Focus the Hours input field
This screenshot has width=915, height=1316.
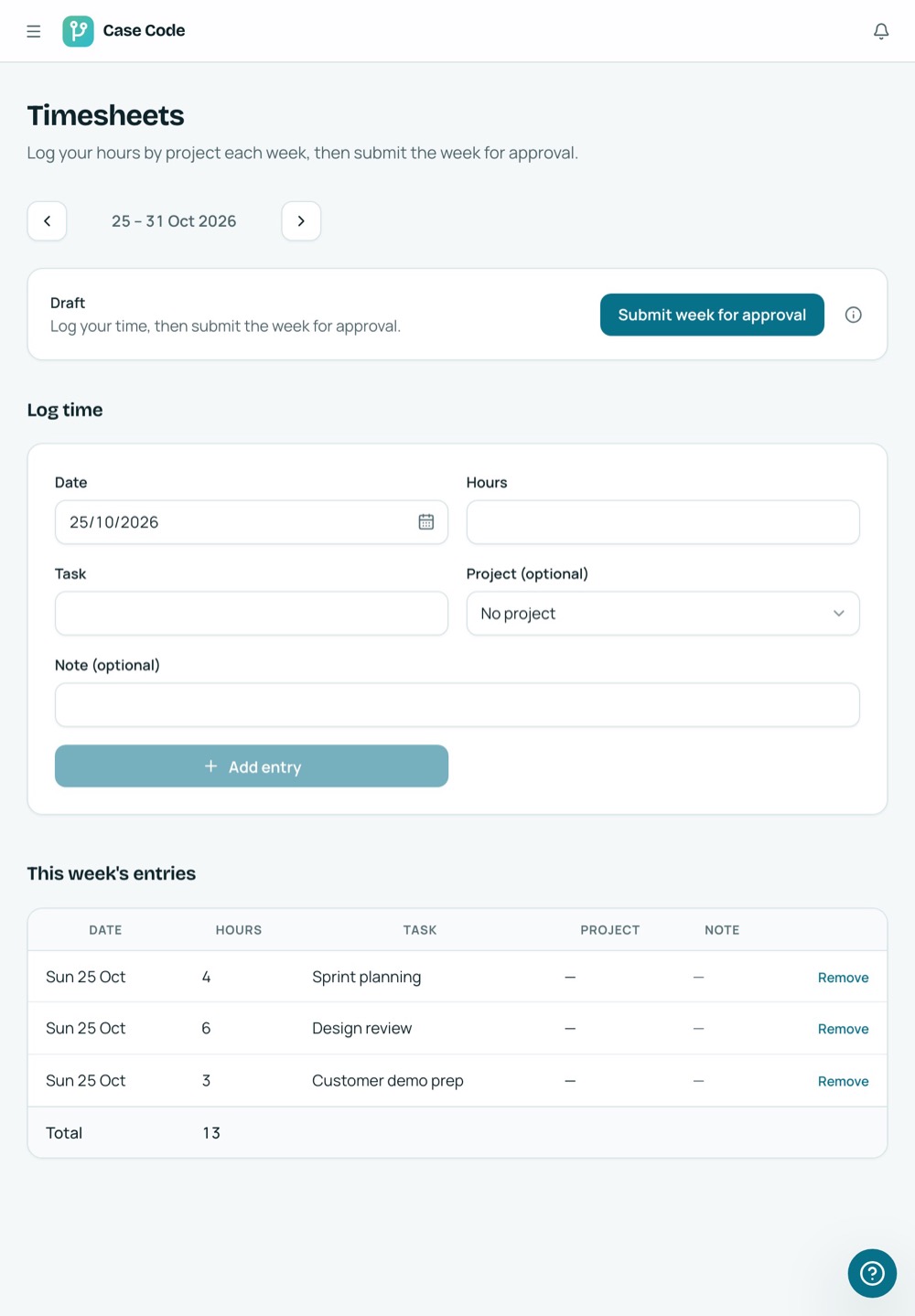coord(663,522)
